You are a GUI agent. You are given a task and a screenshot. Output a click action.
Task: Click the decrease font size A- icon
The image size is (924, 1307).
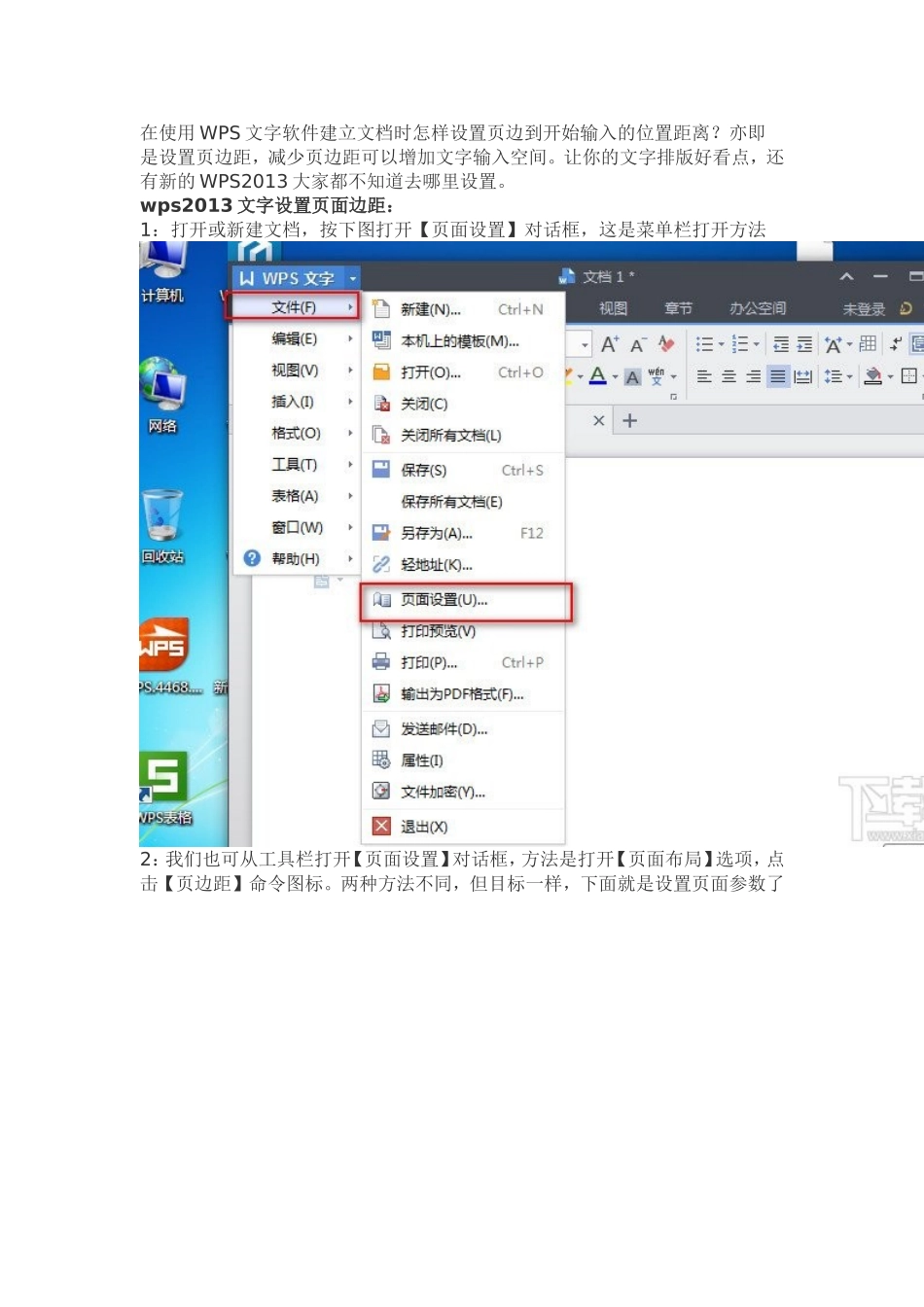[638, 344]
